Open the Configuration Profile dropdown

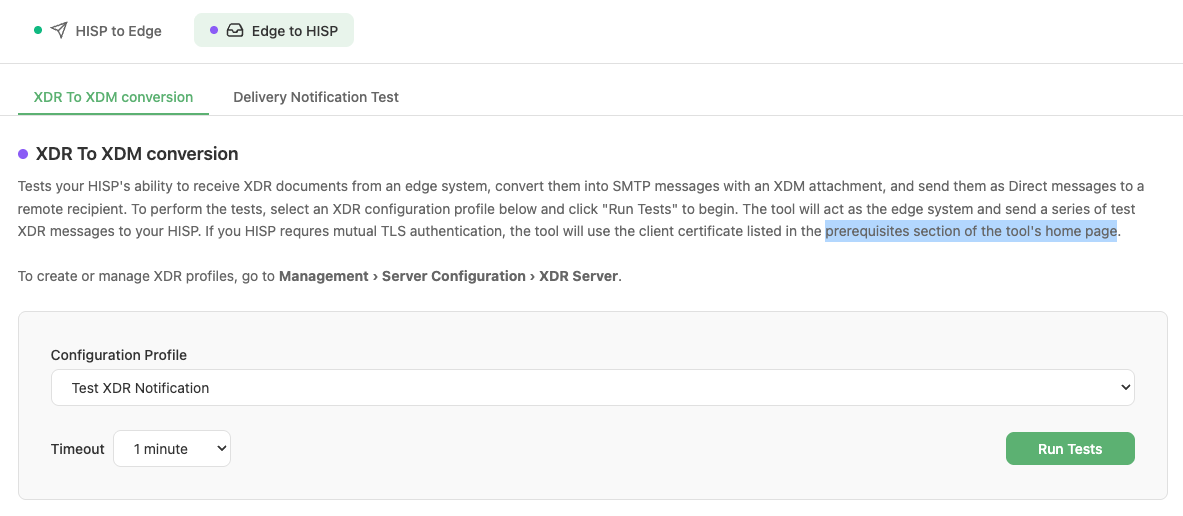[x=593, y=388]
